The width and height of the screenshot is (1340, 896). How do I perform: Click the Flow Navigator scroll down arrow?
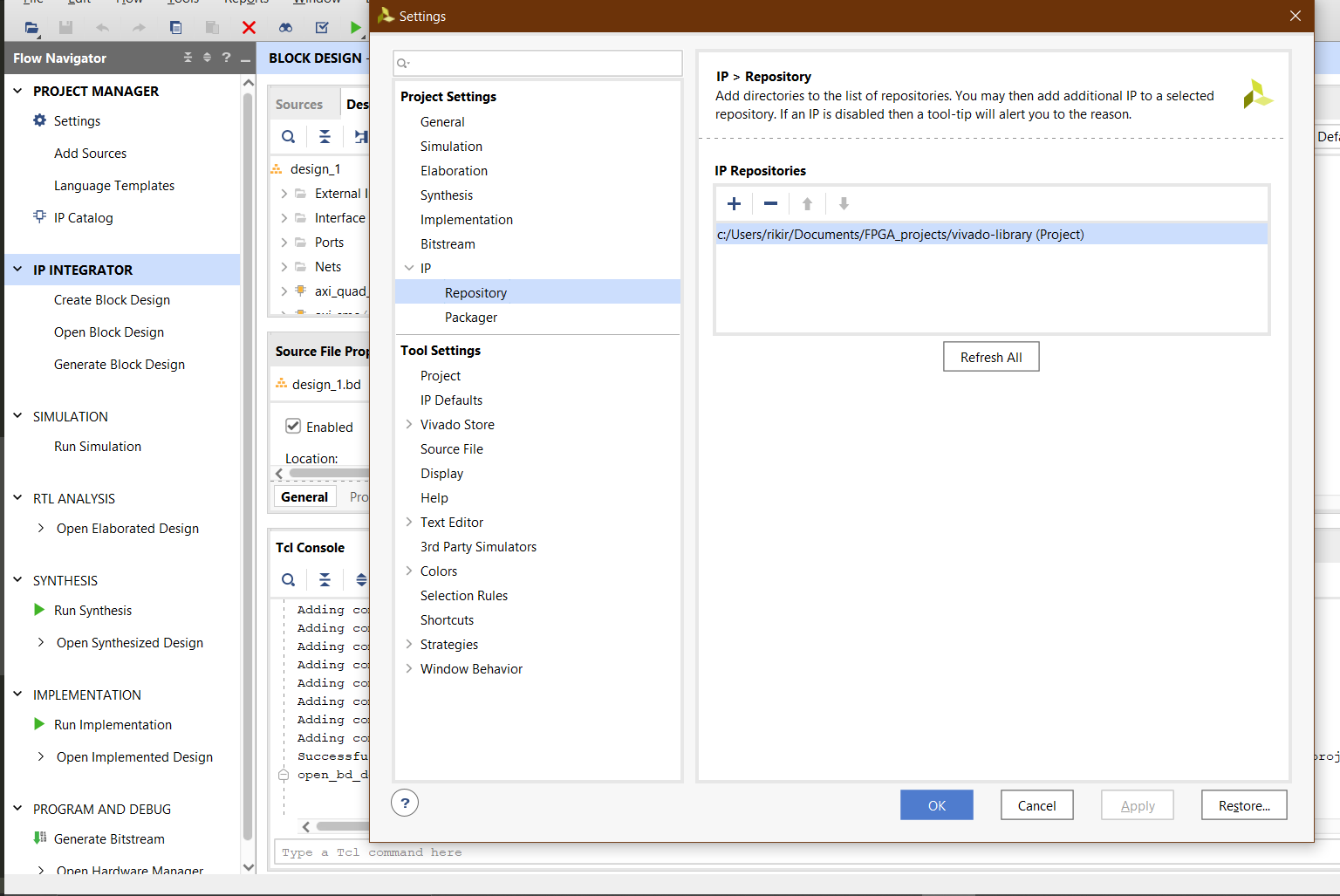point(249,866)
